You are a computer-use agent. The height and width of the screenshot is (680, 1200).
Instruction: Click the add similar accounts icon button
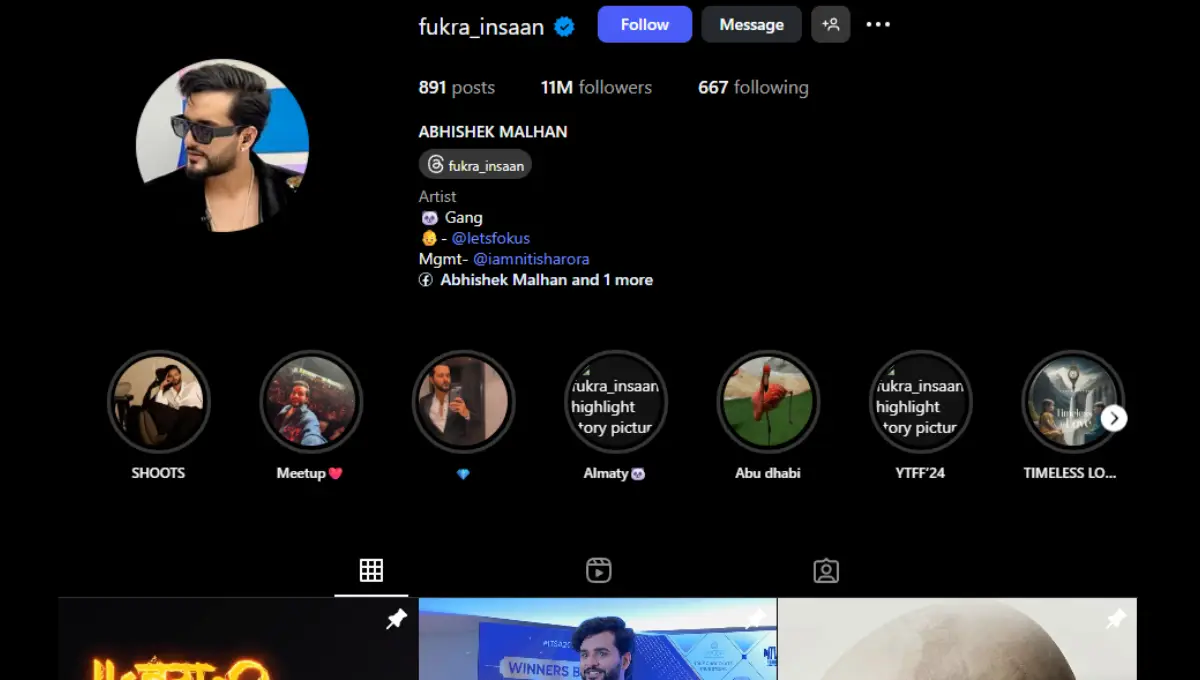(x=830, y=25)
